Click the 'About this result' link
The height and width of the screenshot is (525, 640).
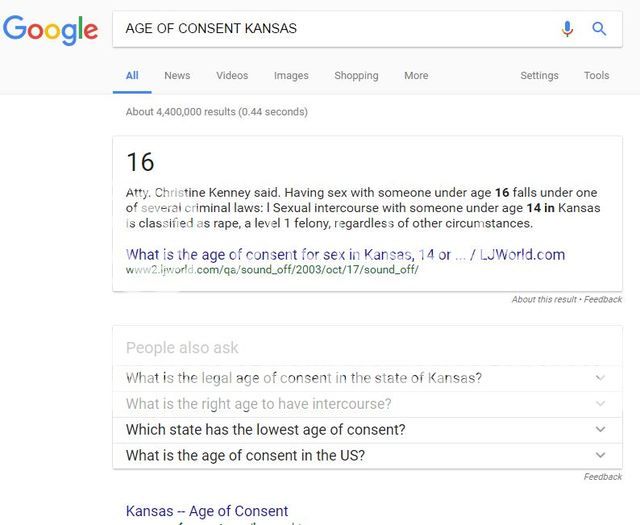544,299
